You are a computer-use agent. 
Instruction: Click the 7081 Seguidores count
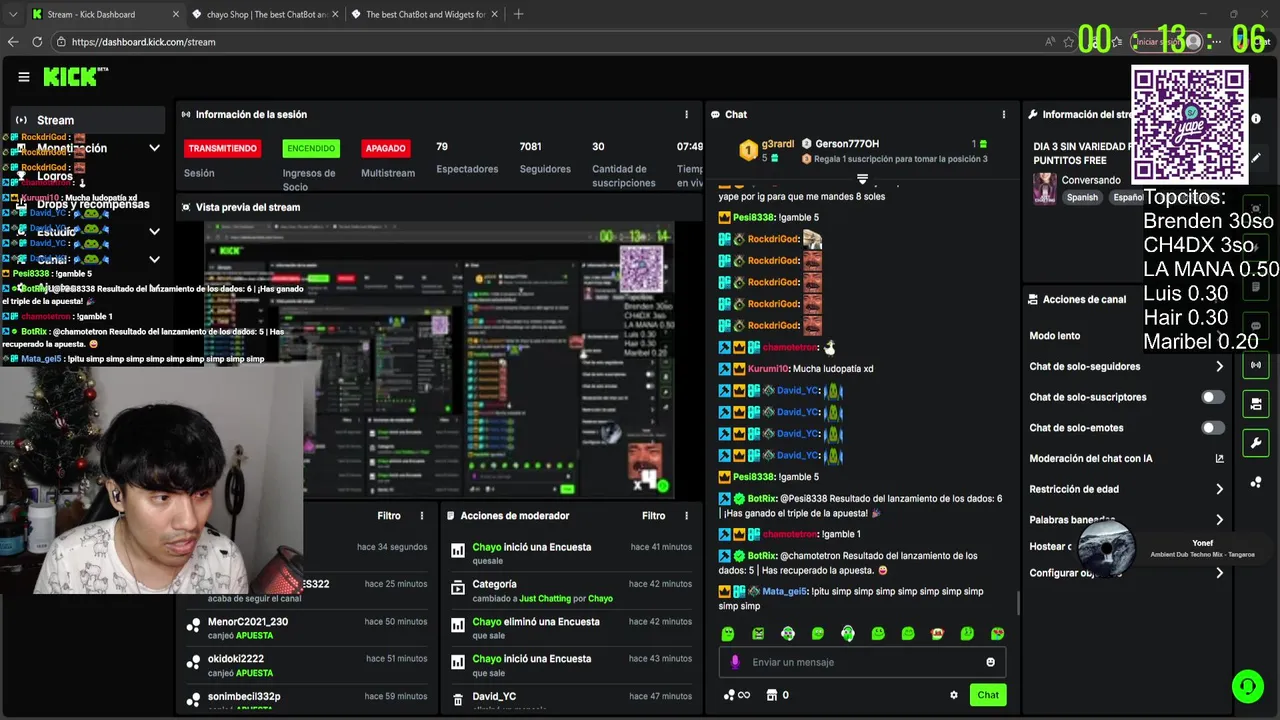click(530, 147)
